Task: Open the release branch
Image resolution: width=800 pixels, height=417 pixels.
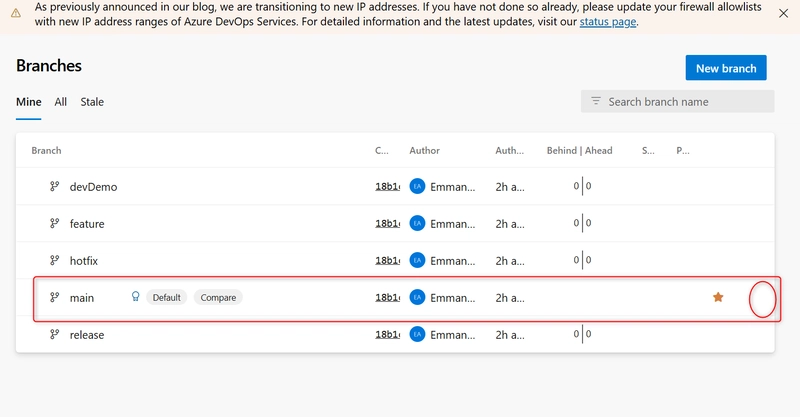Action: [x=87, y=335]
